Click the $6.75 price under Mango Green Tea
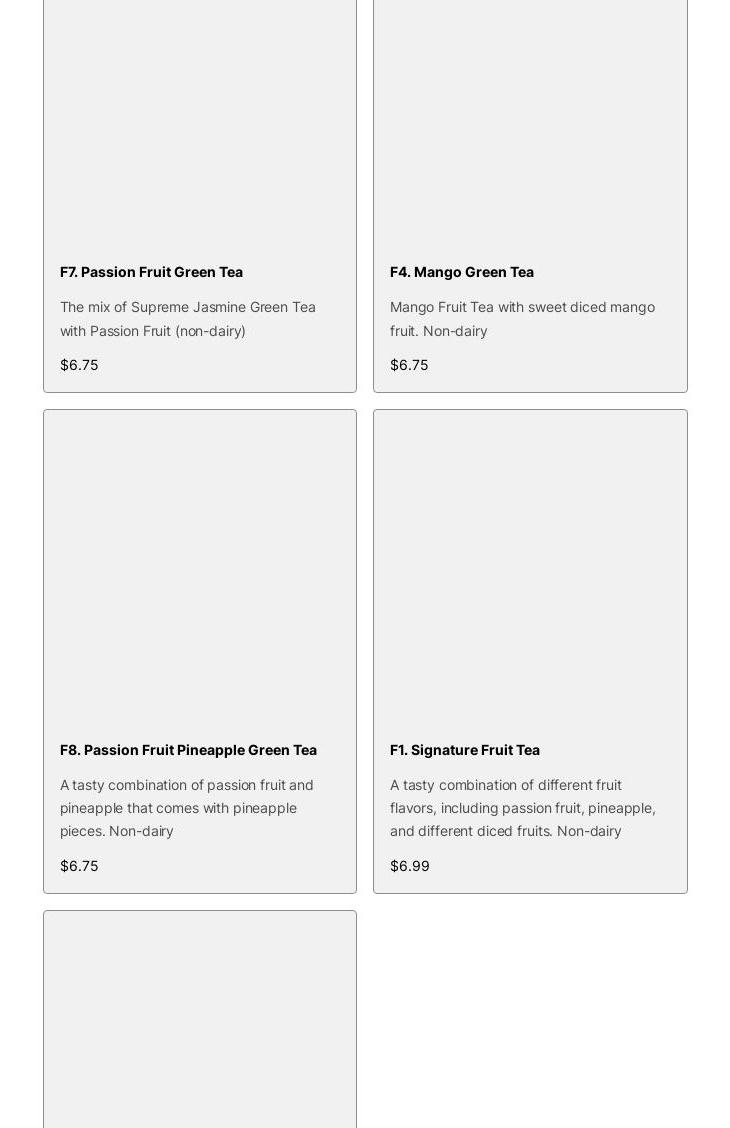This screenshot has height=1128, width=730. coord(409,365)
